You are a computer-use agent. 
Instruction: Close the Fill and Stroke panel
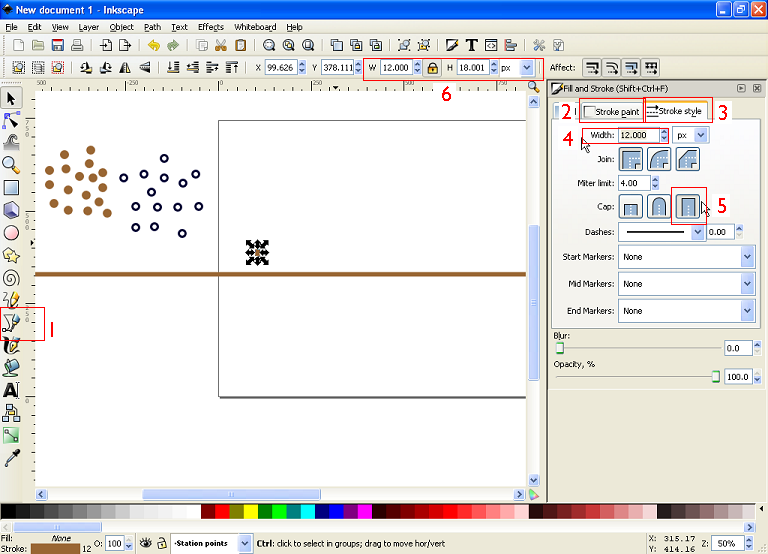757,88
